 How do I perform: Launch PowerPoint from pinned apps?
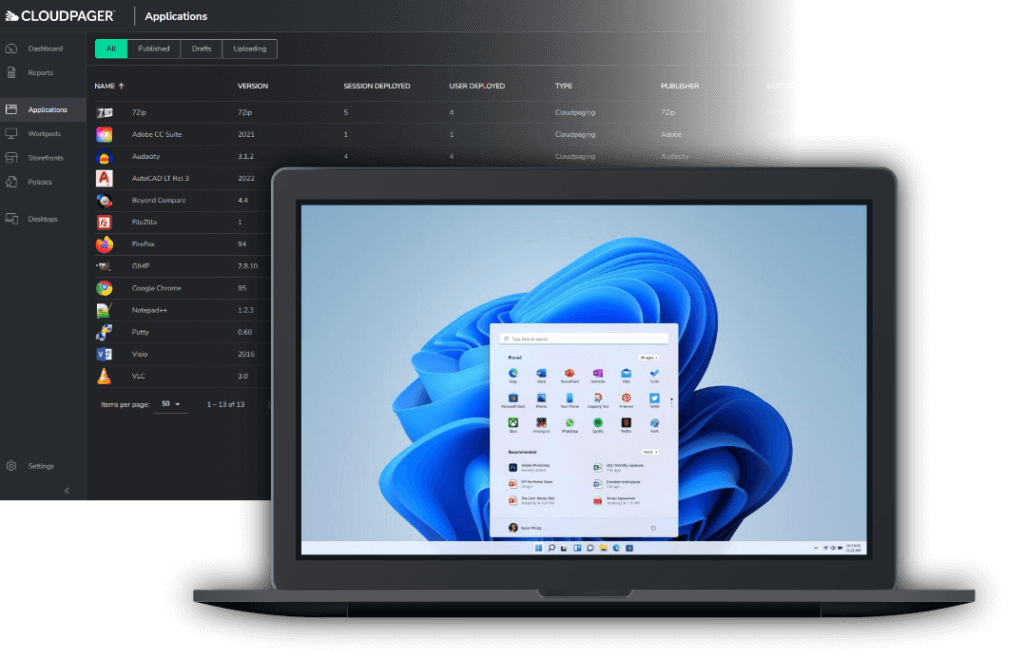pos(569,375)
